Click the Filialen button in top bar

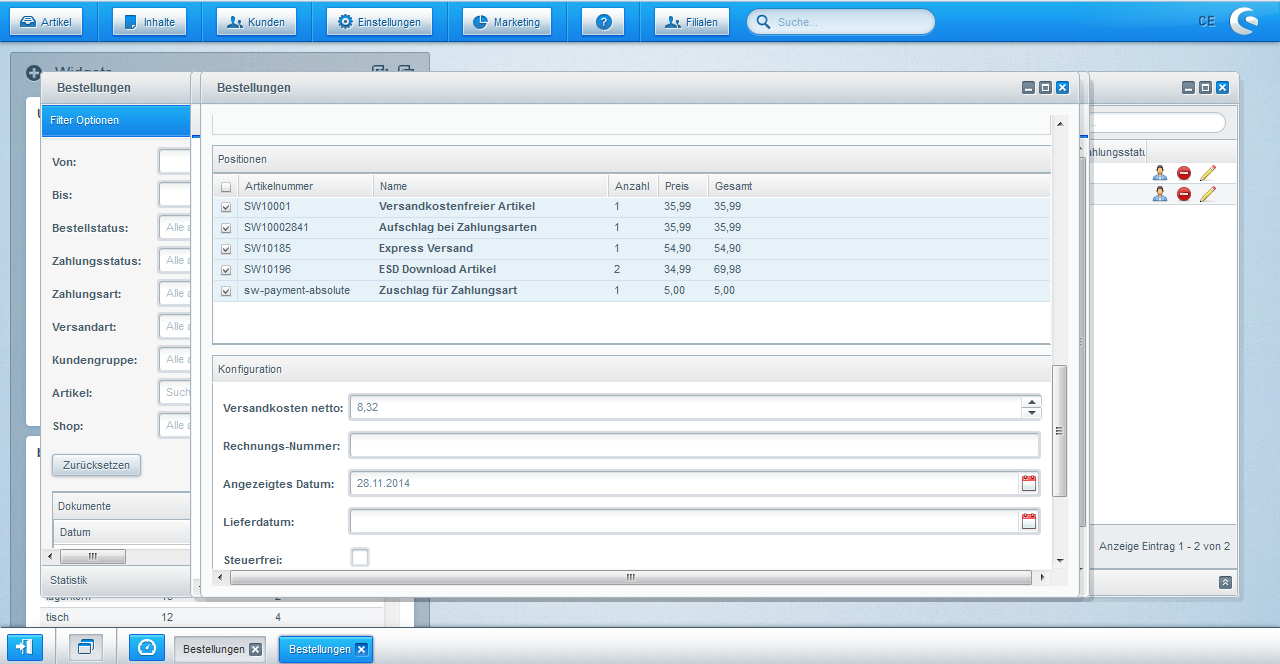tap(692, 22)
